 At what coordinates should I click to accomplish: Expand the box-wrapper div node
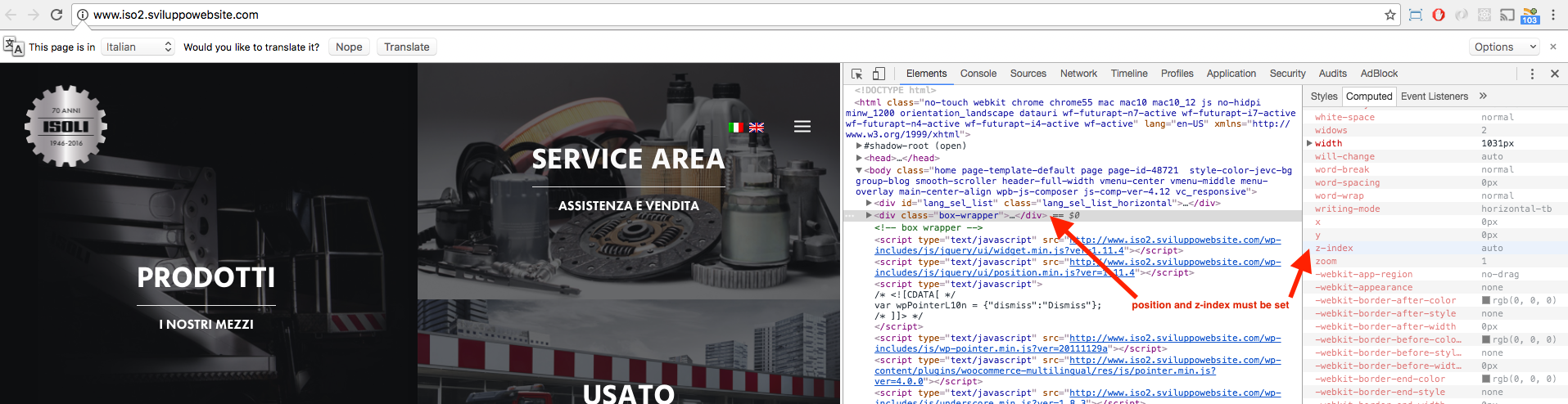click(869, 215)
